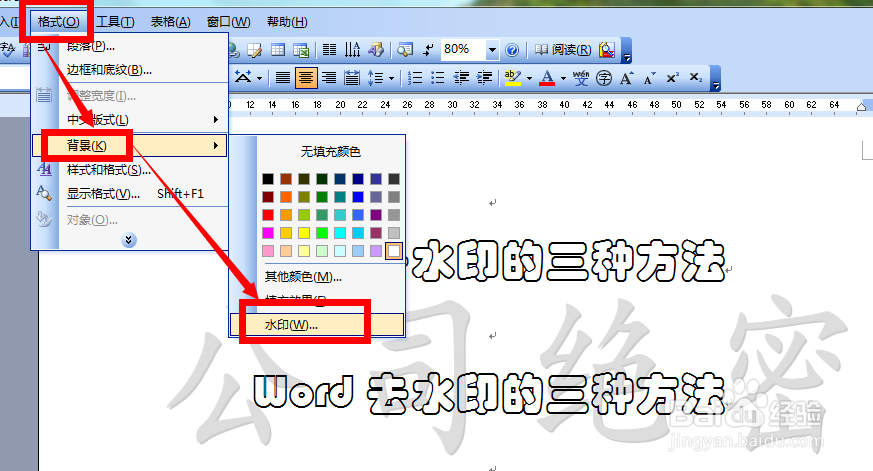873x471 pixels.
Task: Pick the black color swatch
Action: point(268,179)
